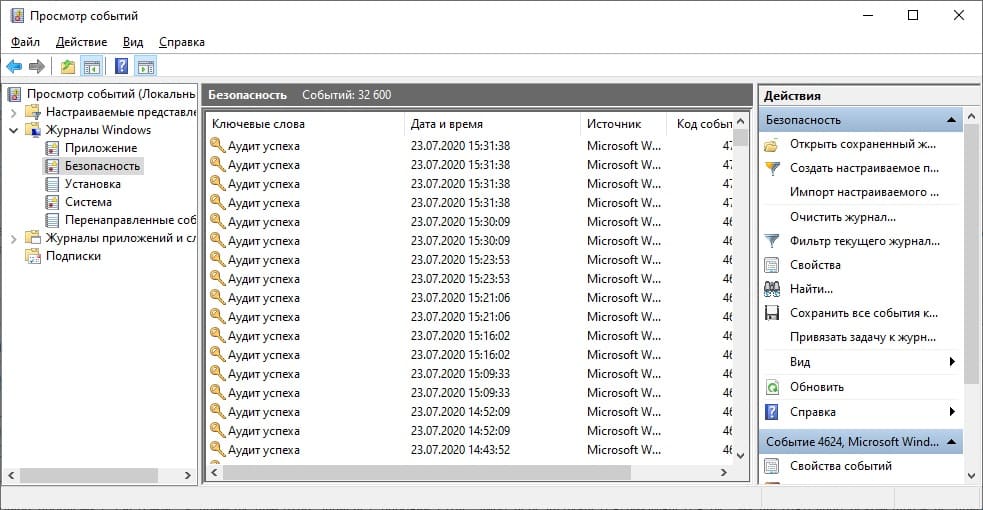
Task: Sort by Источник column header
Action: pos(625,124)
